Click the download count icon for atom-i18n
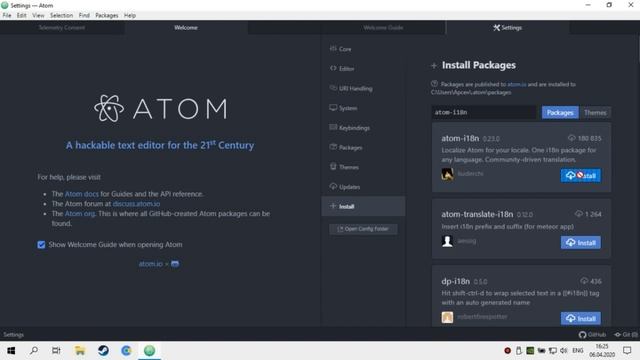 pos(571,138)
